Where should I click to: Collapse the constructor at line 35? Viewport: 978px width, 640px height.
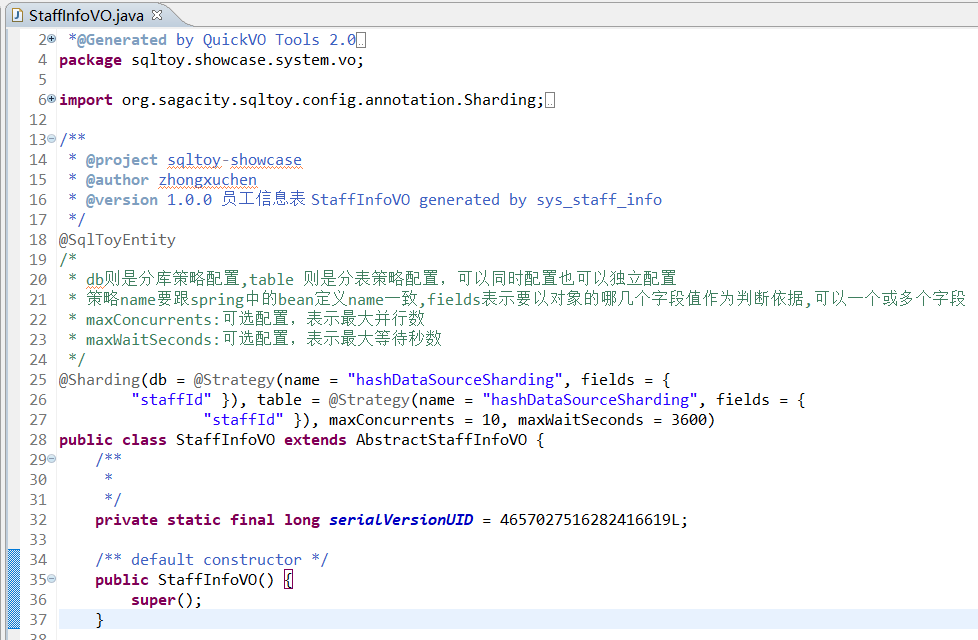coord(52,578)
